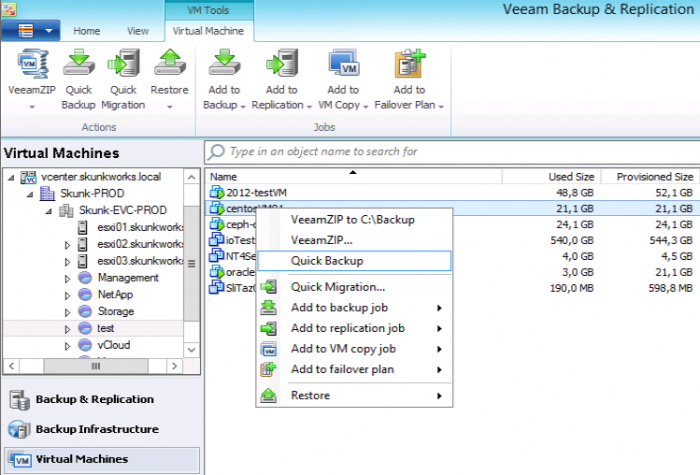Choose VeeamZIP to C:\Backup in context menu
Screen dimensions: 700x475
(x=354, y=220)
